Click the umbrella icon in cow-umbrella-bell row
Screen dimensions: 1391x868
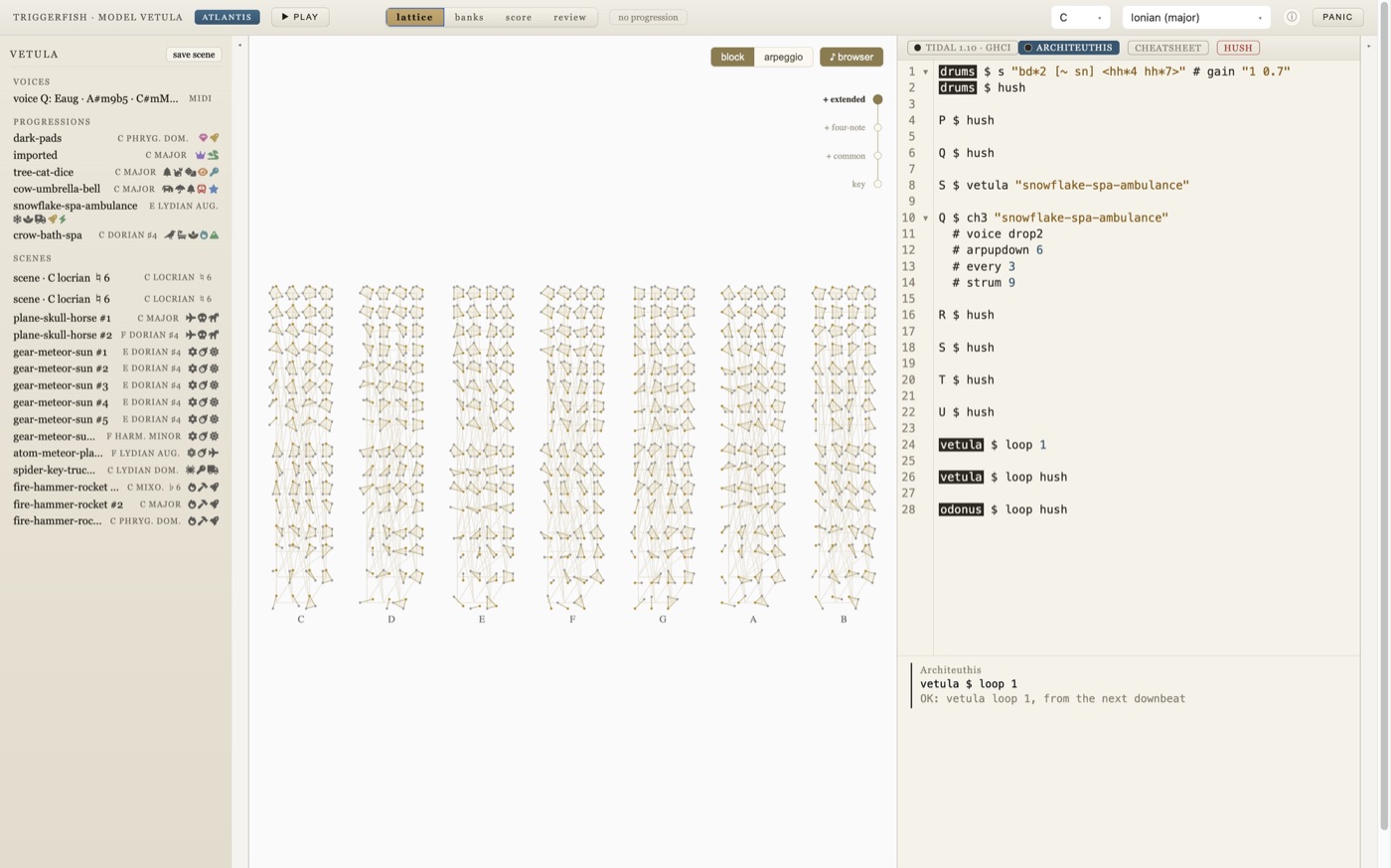[x=180, y=189]
